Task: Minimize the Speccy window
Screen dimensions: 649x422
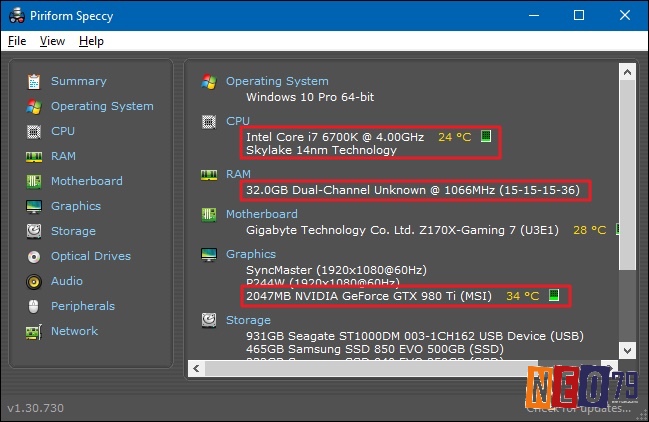Action: (x=534, y=15)
